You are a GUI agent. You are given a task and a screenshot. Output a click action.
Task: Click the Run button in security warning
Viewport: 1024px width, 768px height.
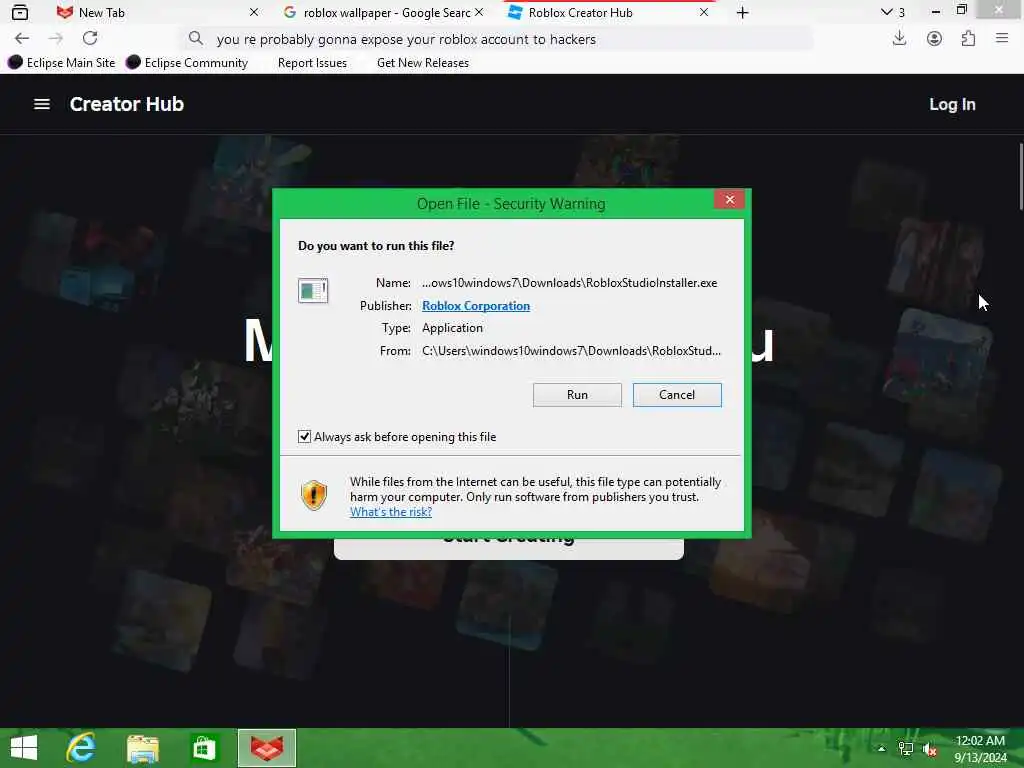(577, 394)
